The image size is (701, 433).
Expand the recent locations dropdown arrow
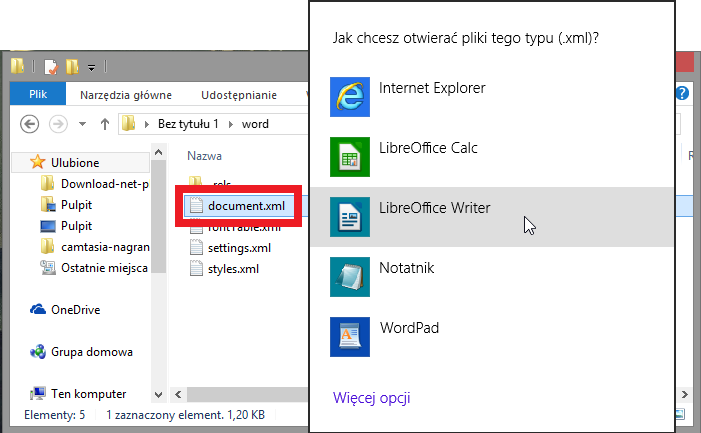[x=82, y=124]
